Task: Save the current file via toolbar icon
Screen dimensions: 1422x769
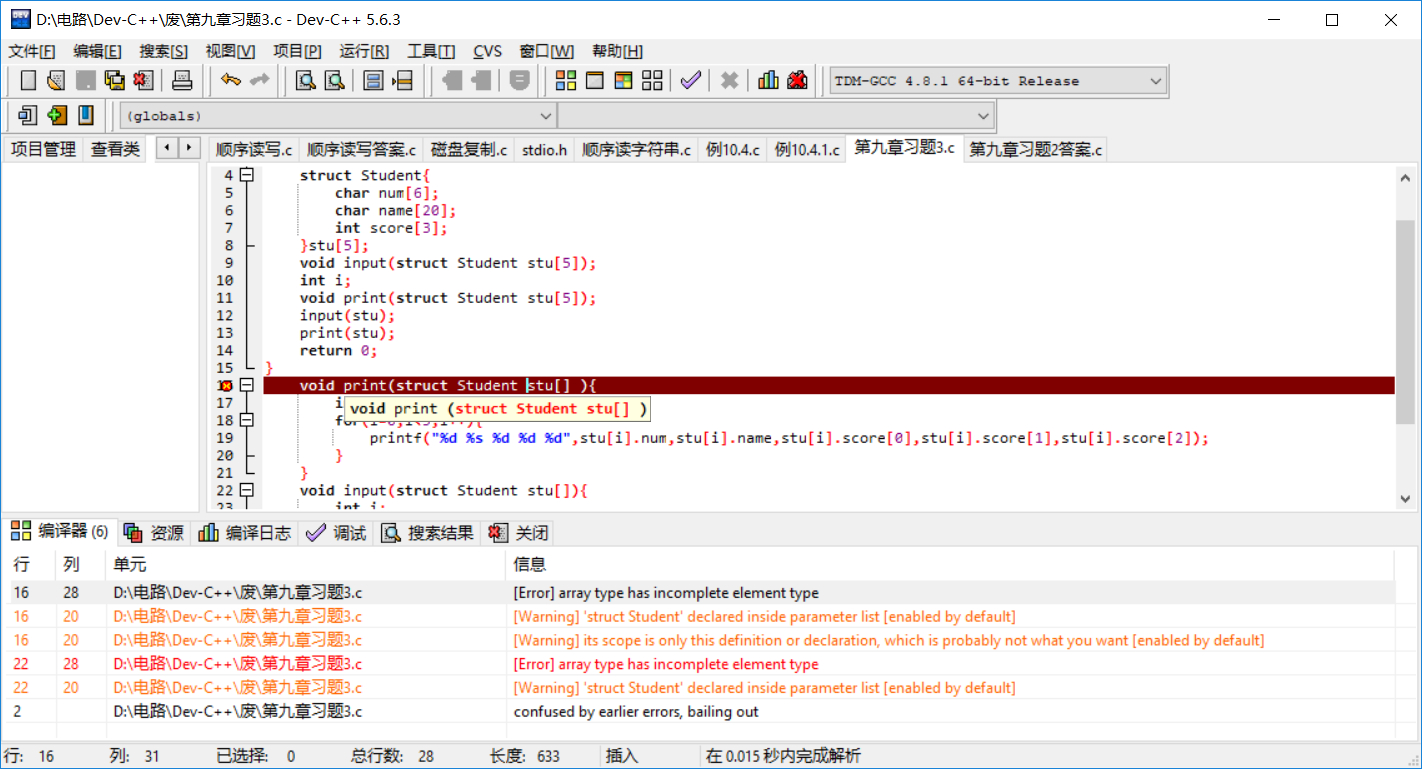Action: click(x=86, y=81)
